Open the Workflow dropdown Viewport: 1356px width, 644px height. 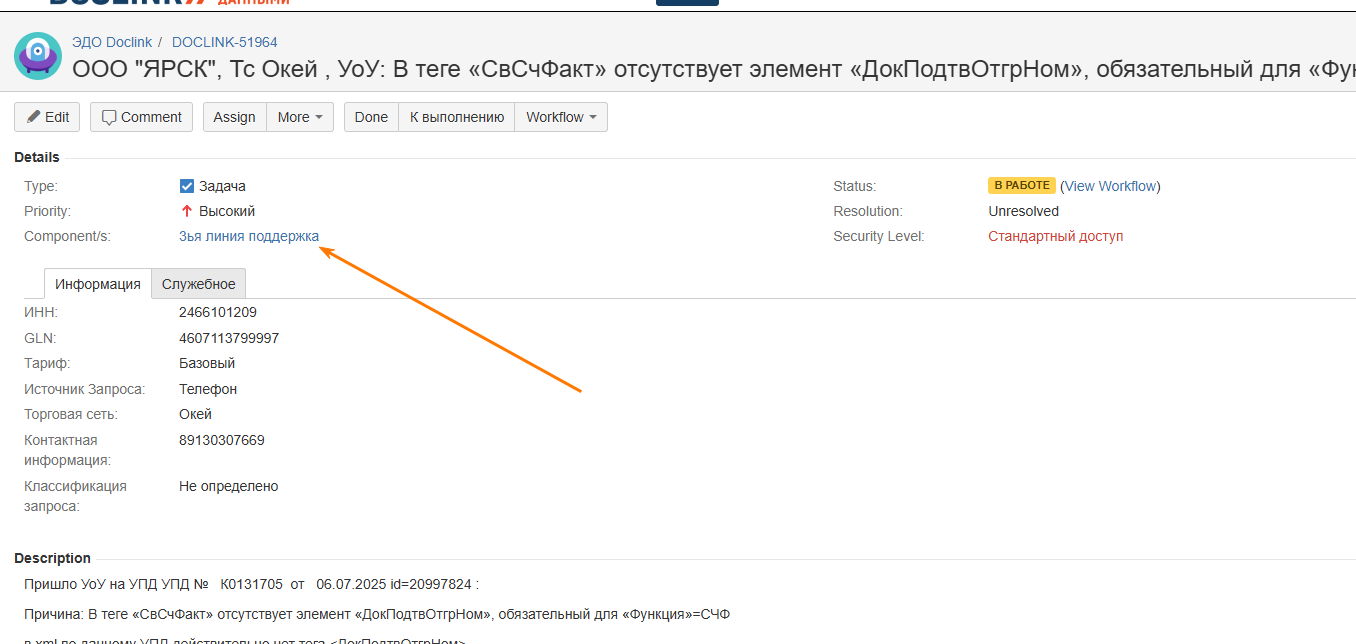(561, 117)
